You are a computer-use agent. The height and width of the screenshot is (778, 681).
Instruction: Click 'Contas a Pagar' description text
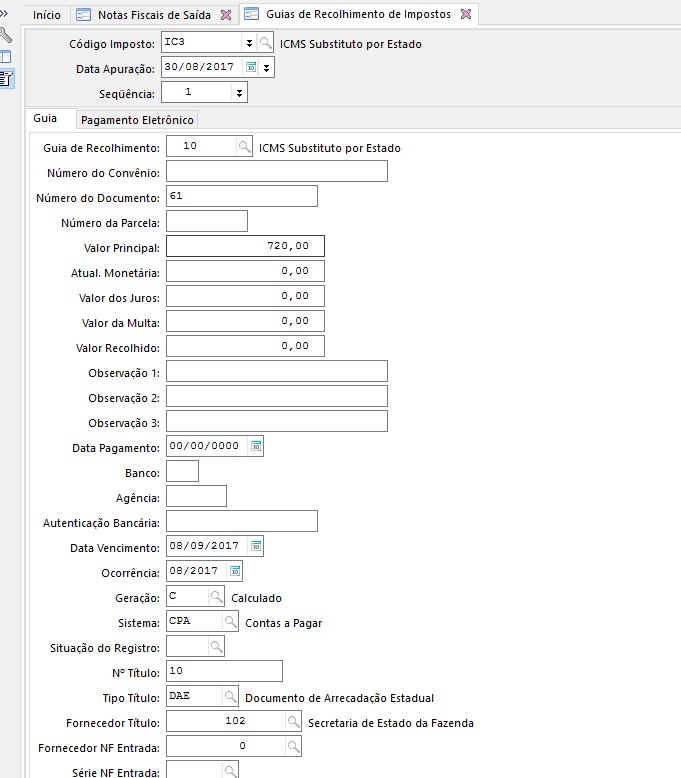[284, 623]
